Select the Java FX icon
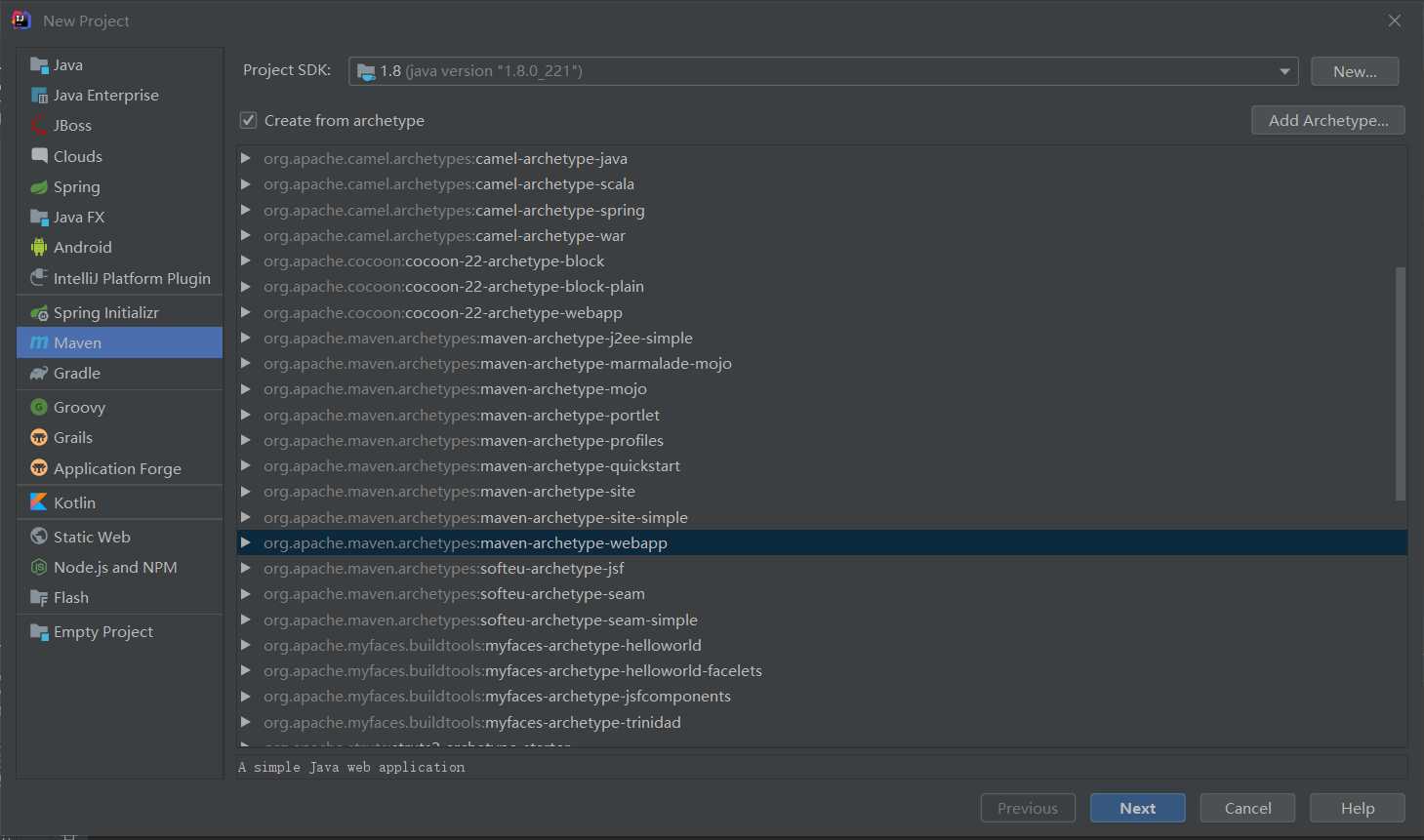 tap(39, 218)
